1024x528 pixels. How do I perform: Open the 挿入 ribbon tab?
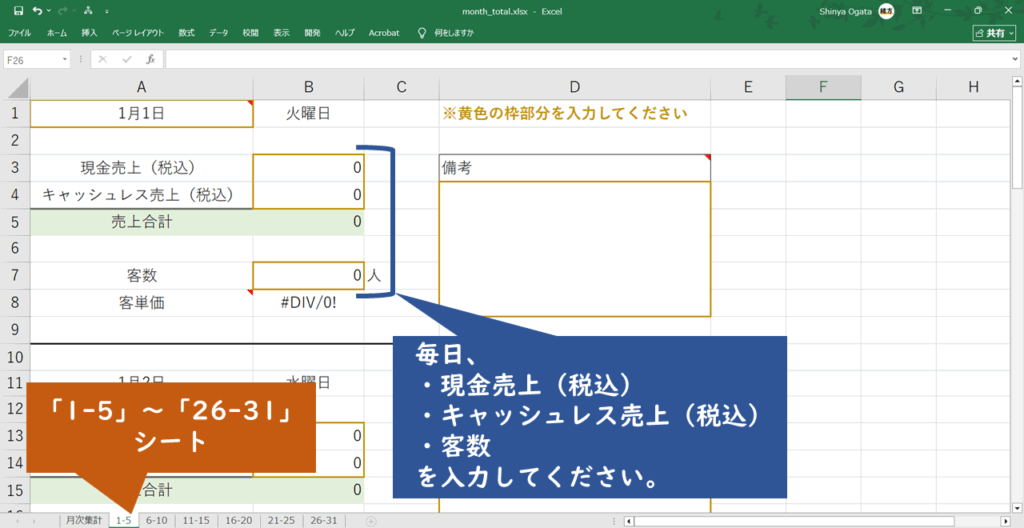[x=89, y=33]
